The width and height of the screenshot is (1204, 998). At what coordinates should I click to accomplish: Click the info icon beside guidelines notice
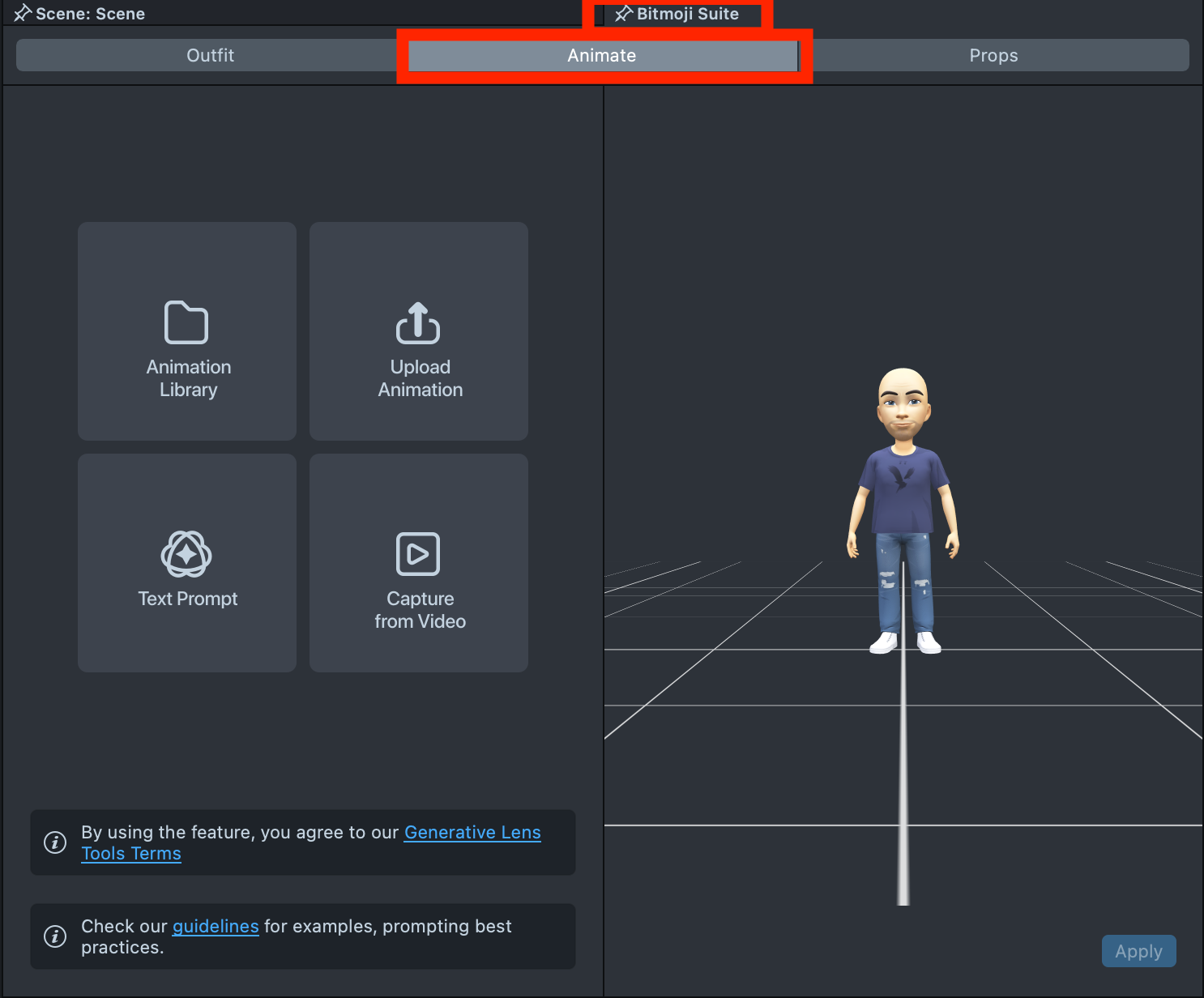click(55, 936)
